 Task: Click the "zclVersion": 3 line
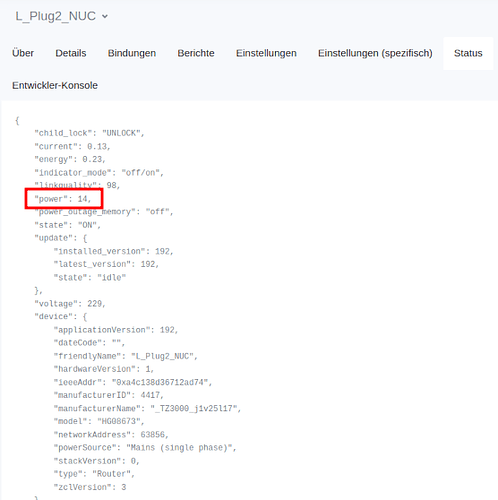coord(90,487)
